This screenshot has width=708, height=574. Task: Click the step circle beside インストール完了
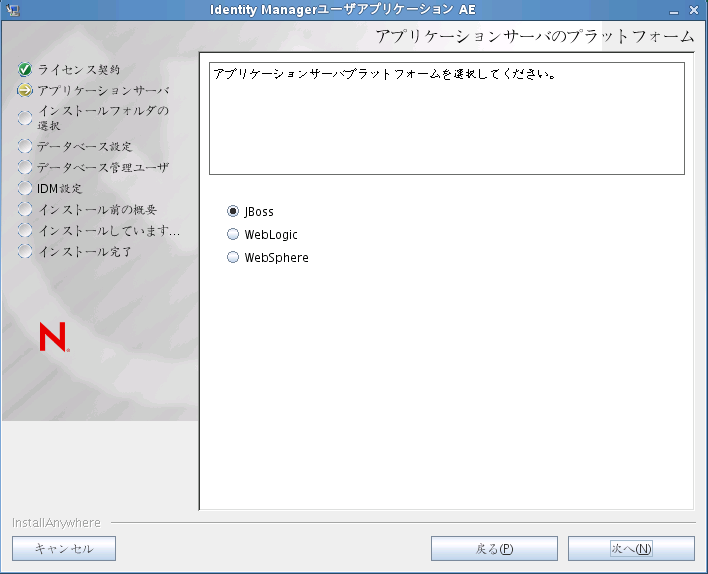pos(25,251)
